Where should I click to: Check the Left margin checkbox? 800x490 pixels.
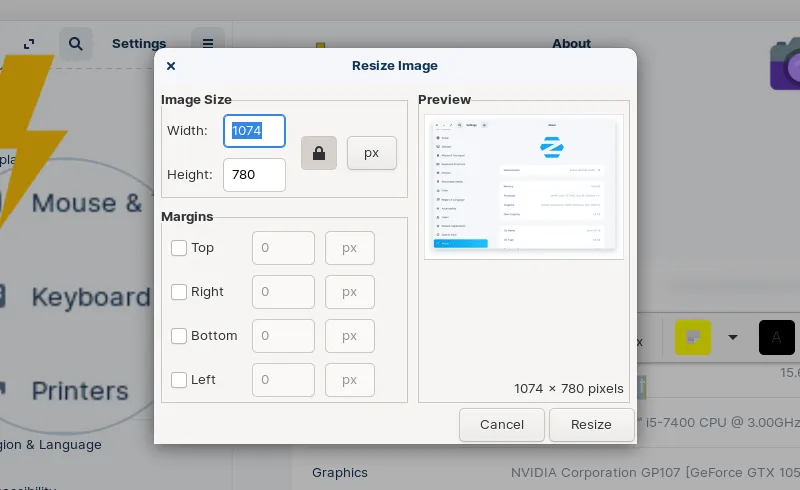[x=179, y=380]
